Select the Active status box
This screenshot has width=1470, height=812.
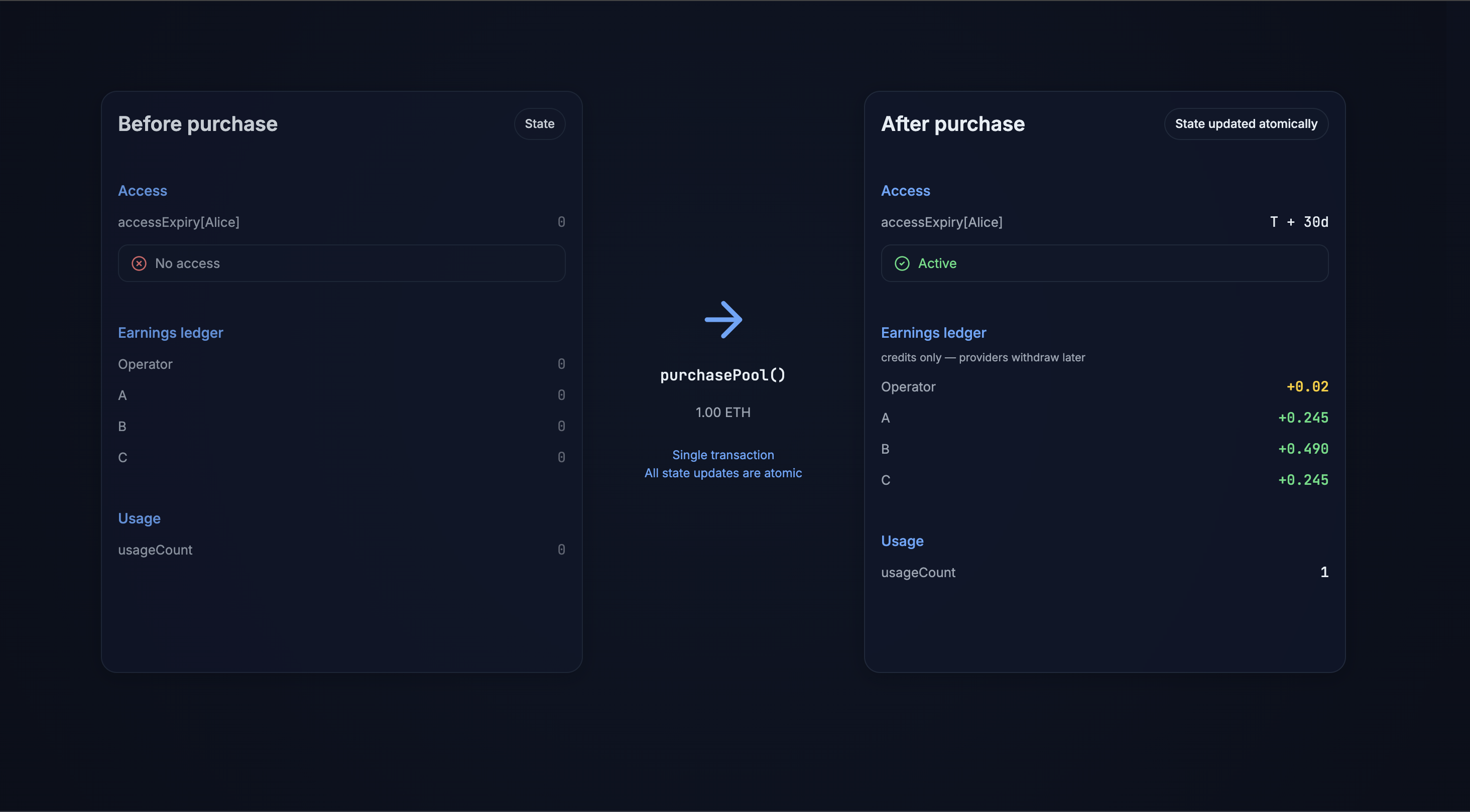(1104, 263)
